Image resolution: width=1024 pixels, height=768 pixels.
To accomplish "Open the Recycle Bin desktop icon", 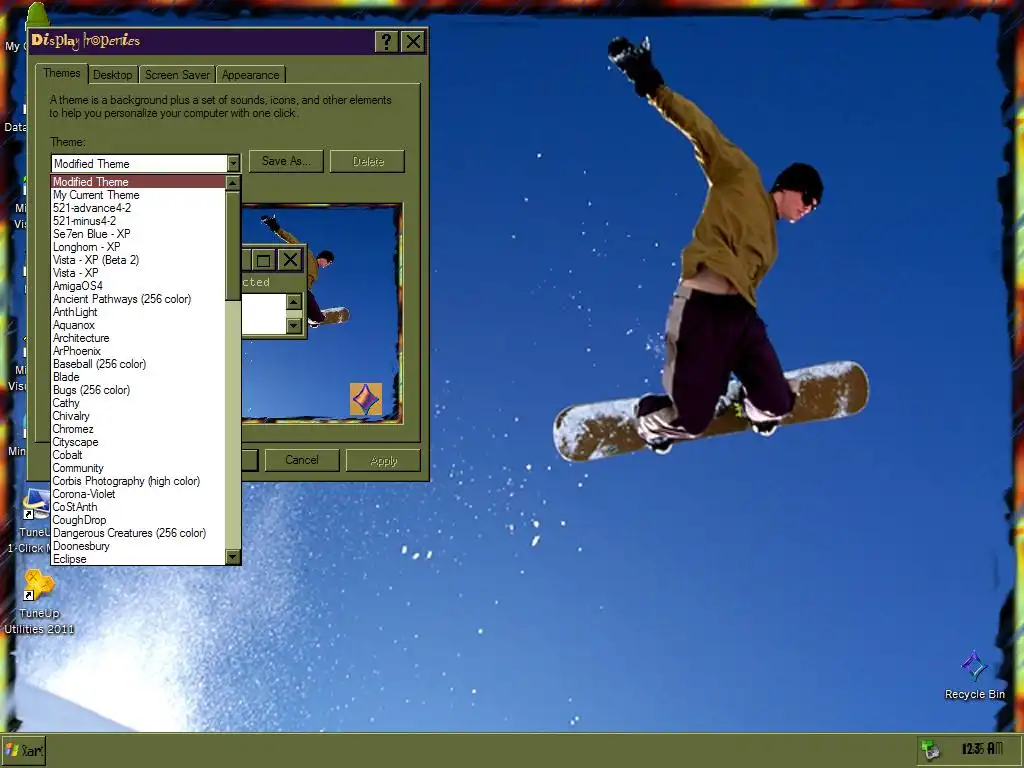I will coord(974,675).
